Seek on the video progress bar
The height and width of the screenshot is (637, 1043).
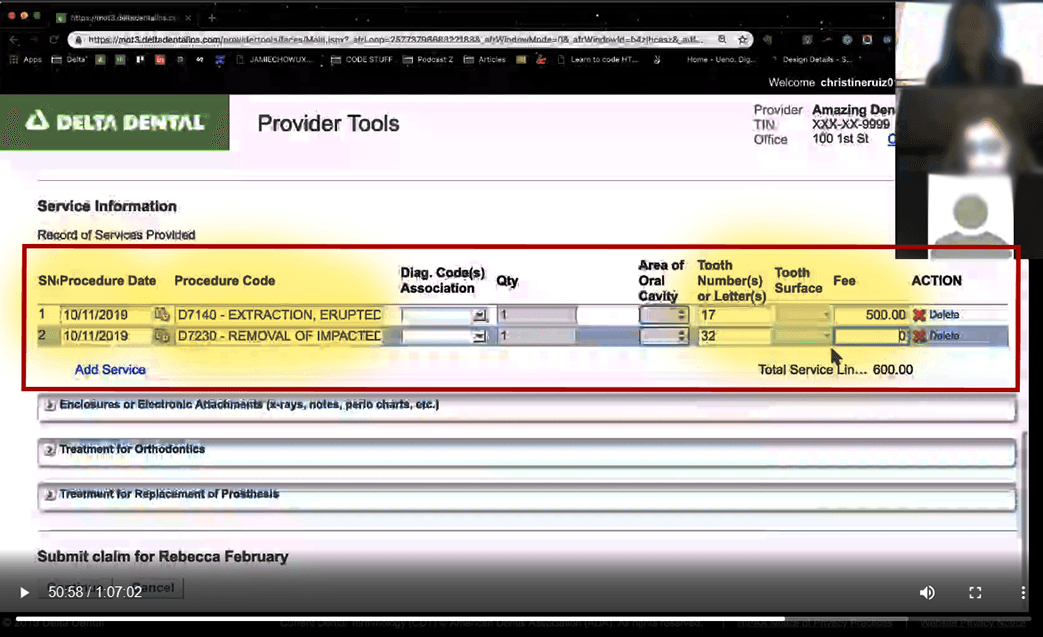point(522,618)
